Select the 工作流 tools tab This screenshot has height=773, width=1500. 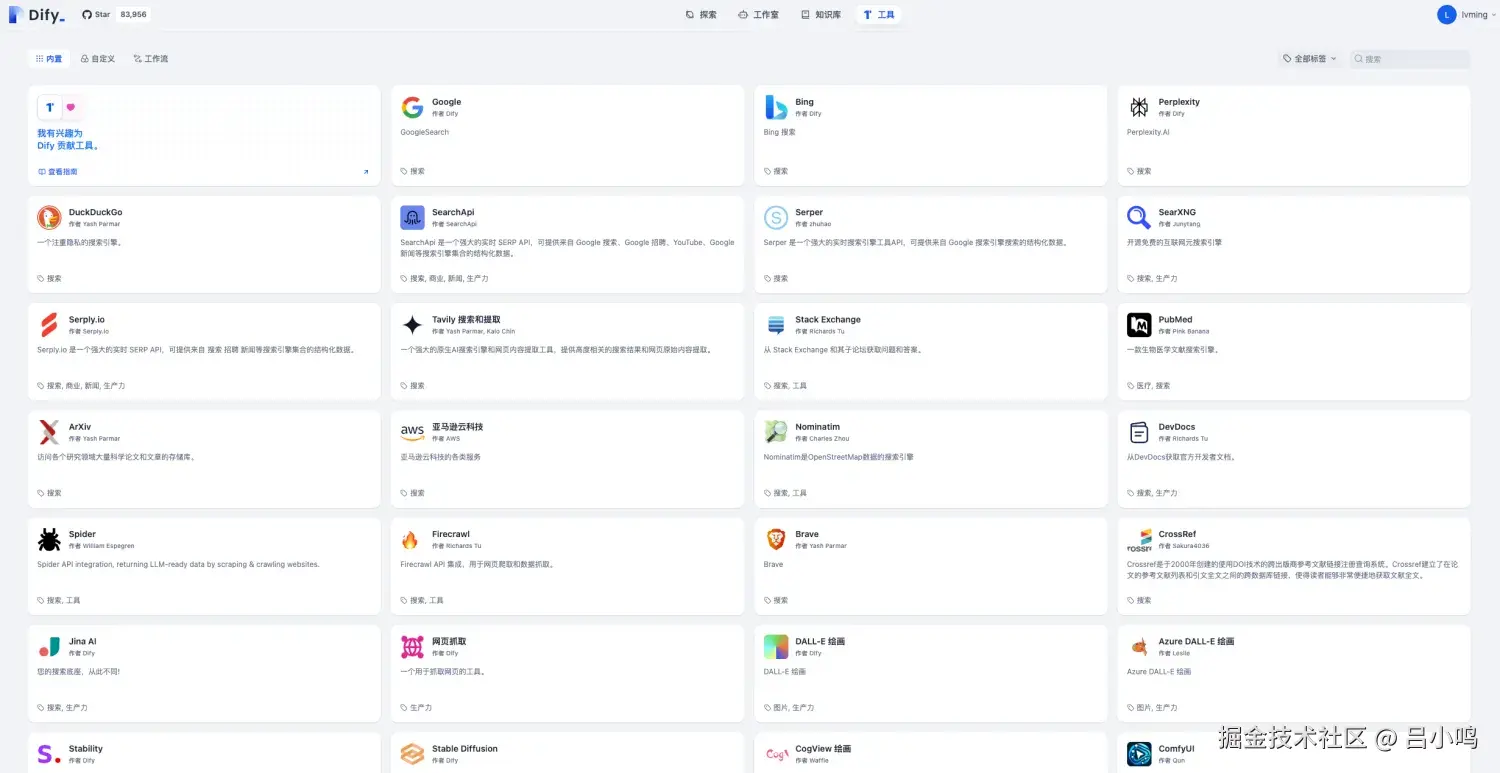(151, 59)
